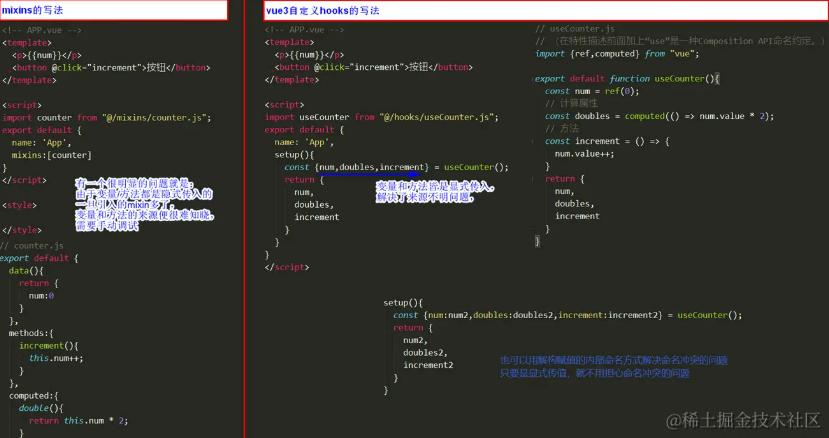Image resolution: width=829 pixels, height=438 pixels.
Task: Click the hooks panel button @click="increment" line
Action: [x=374, y=67]
